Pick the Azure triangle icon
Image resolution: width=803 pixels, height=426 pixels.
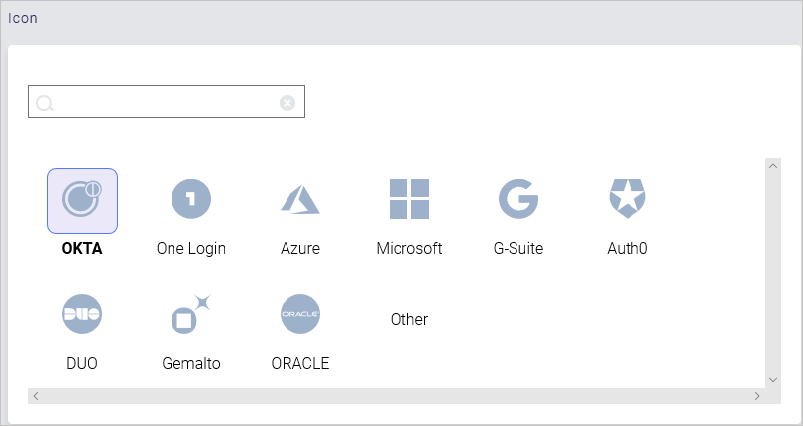click(x=300, y=199)
